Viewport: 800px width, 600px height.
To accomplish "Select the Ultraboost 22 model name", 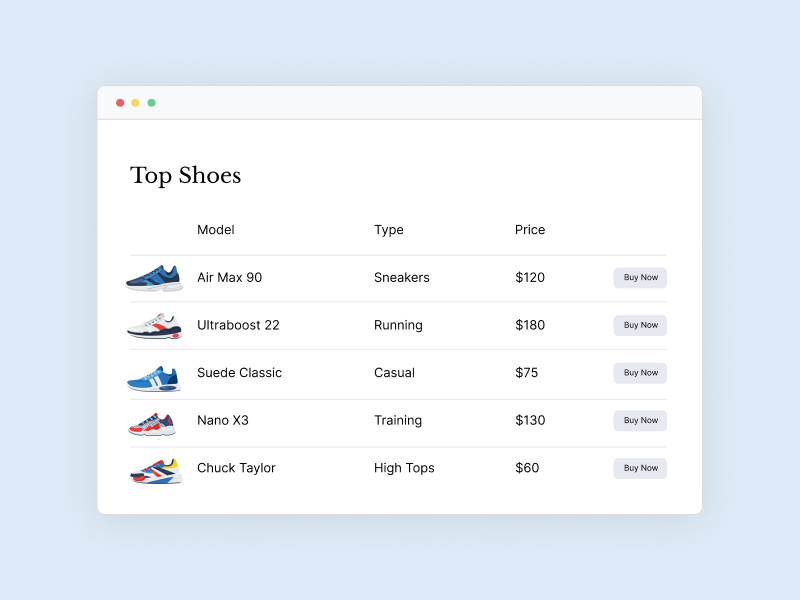I will tap(238, 325).
